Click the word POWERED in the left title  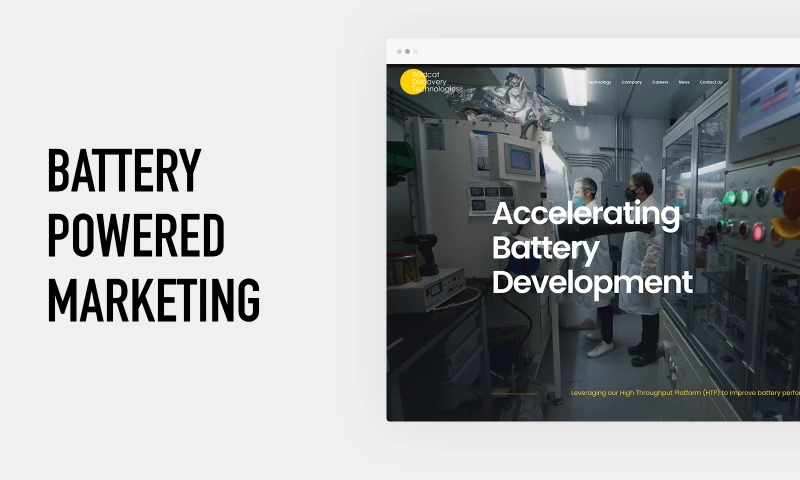(x=136, y=235)
